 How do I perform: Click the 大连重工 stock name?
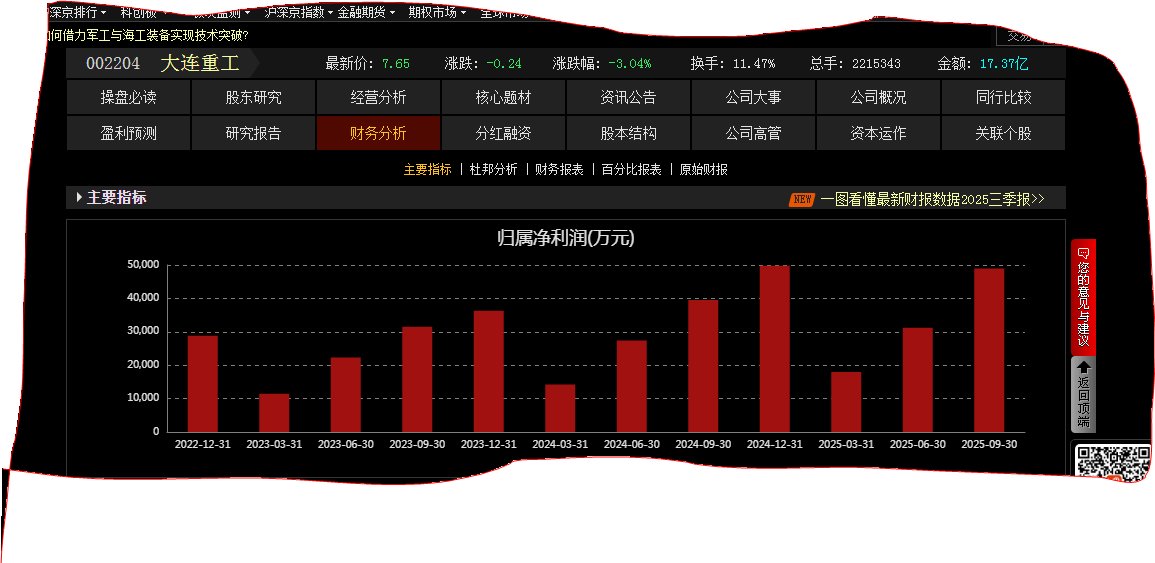pyautogui.click(x=200, y=63)
